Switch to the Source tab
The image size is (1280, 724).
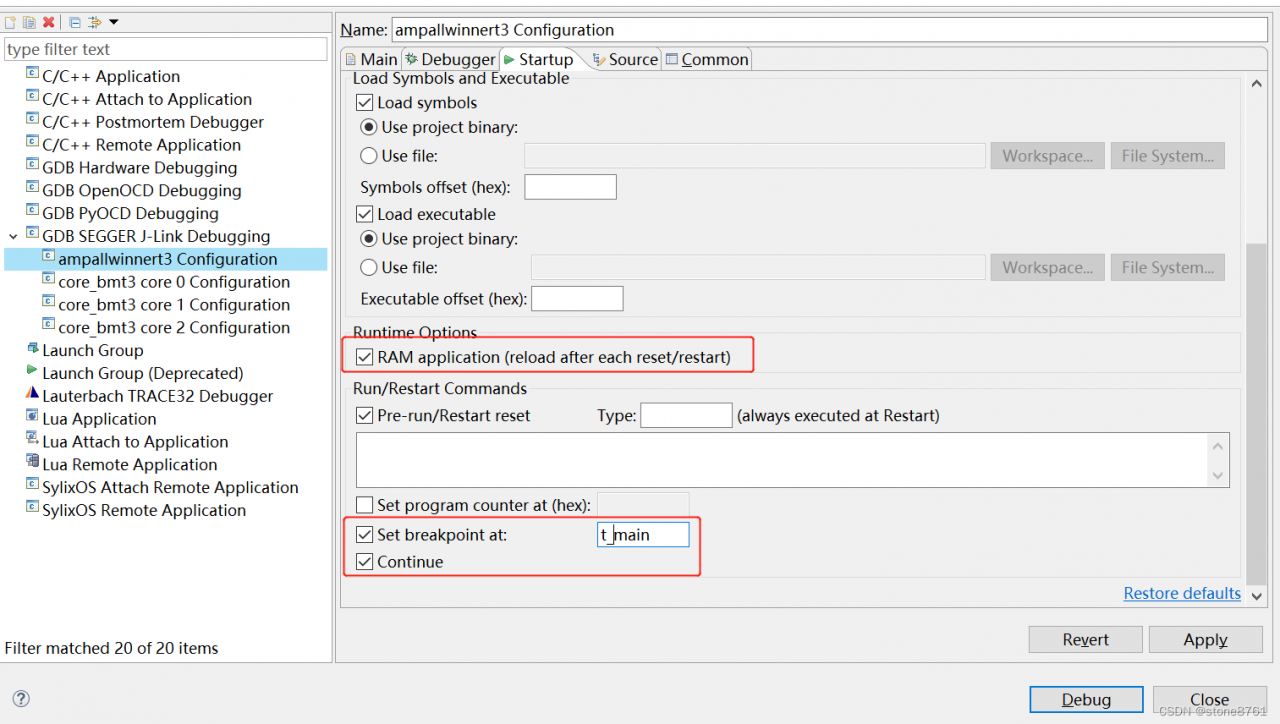[626, 60]
